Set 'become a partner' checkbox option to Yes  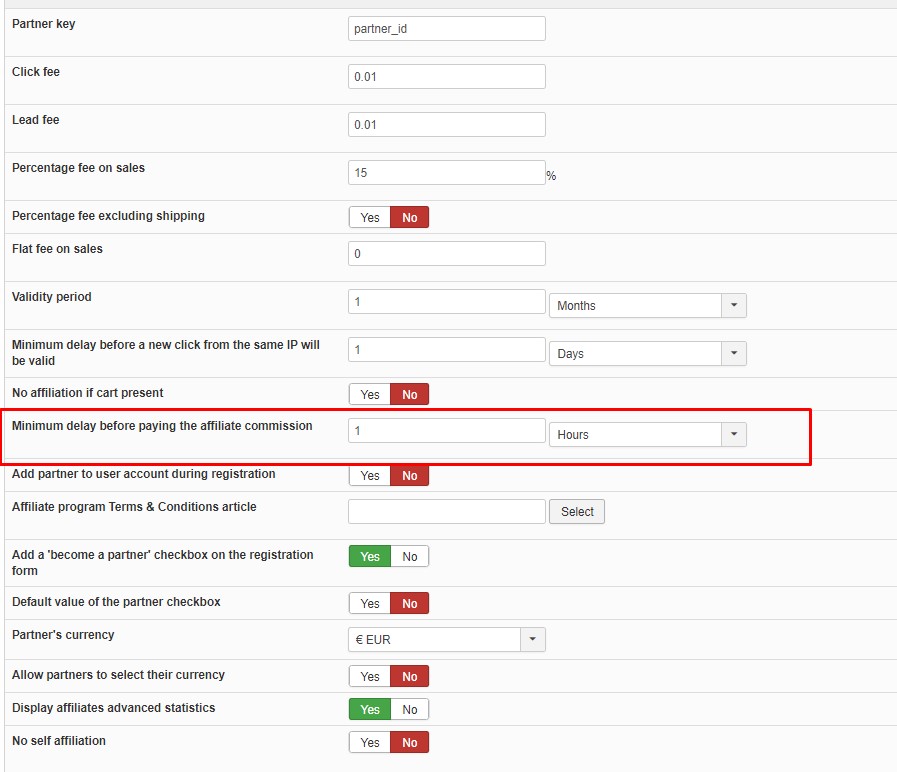pyautogui.click(x=370, y=556)
